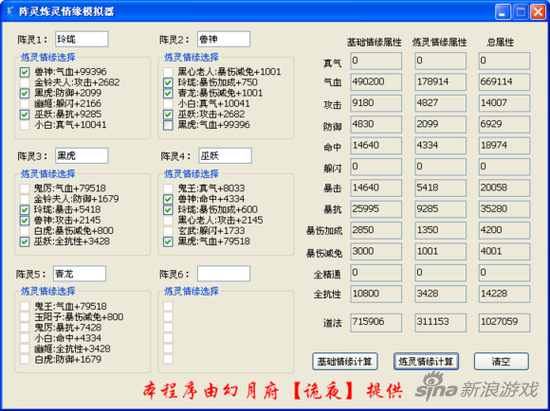Click 道法 base value field 715906
The image size is (550, 411).
(x=376, y=323)
